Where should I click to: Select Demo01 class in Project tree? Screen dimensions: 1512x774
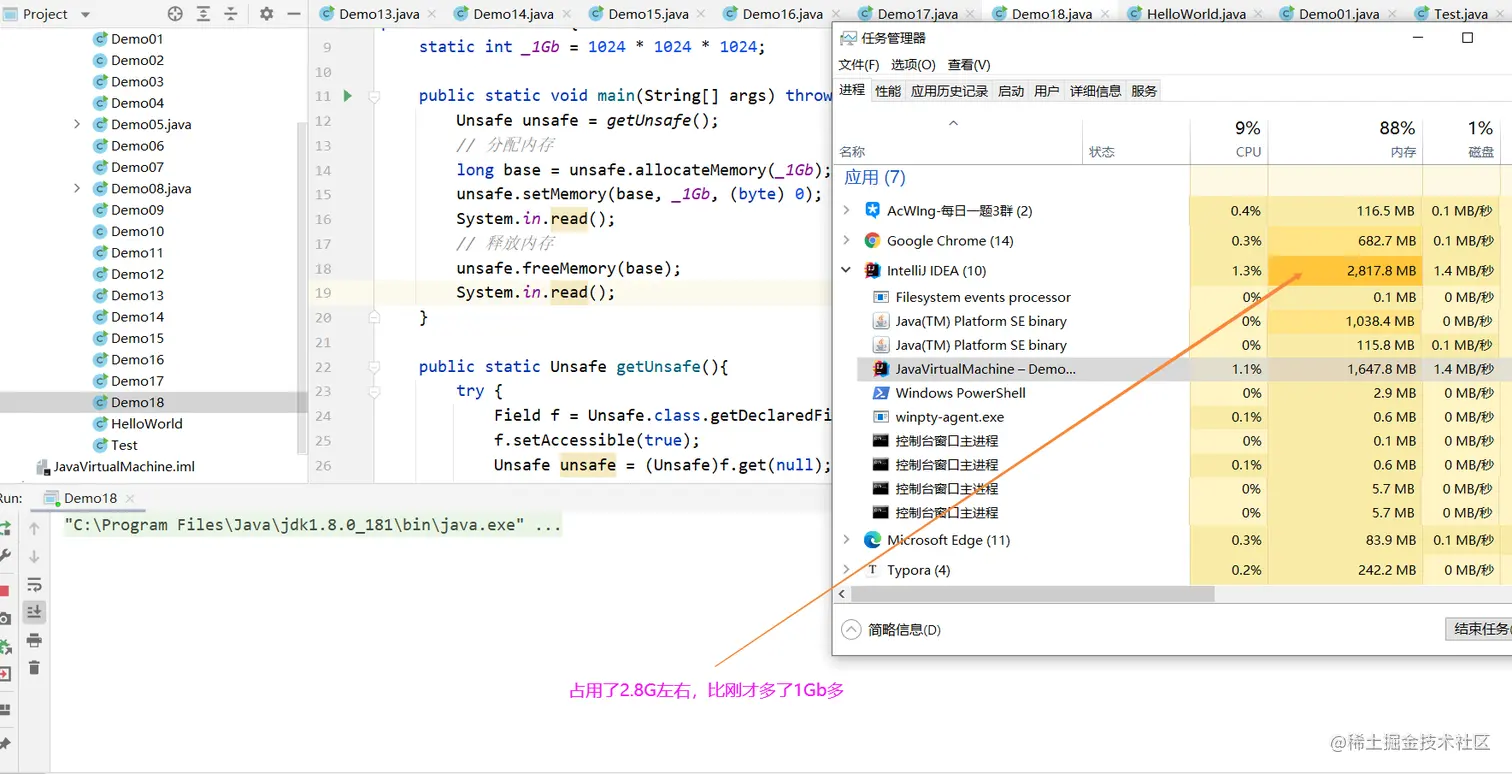(x=137, y=39)
